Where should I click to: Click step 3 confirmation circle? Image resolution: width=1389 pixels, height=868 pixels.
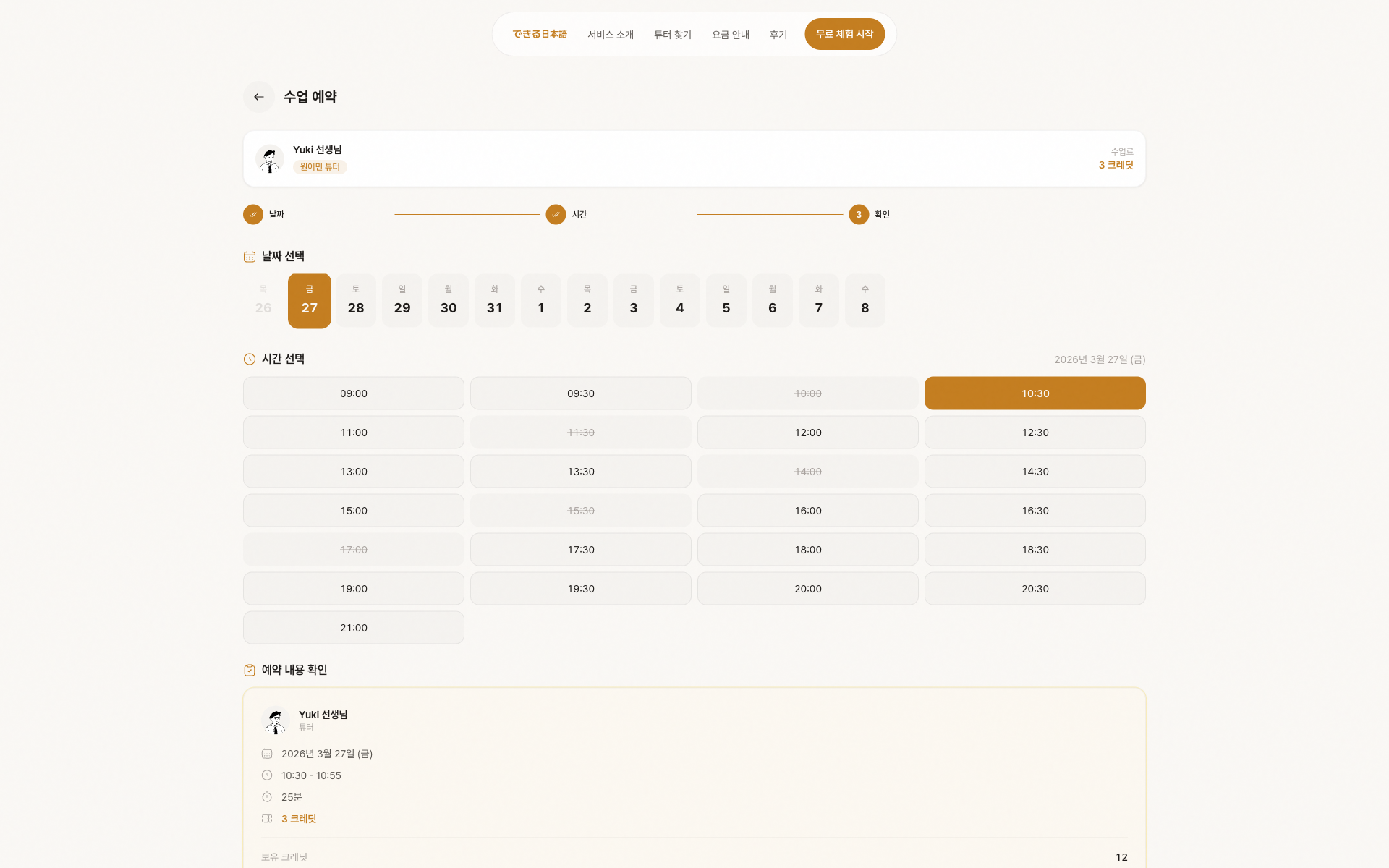859,215
